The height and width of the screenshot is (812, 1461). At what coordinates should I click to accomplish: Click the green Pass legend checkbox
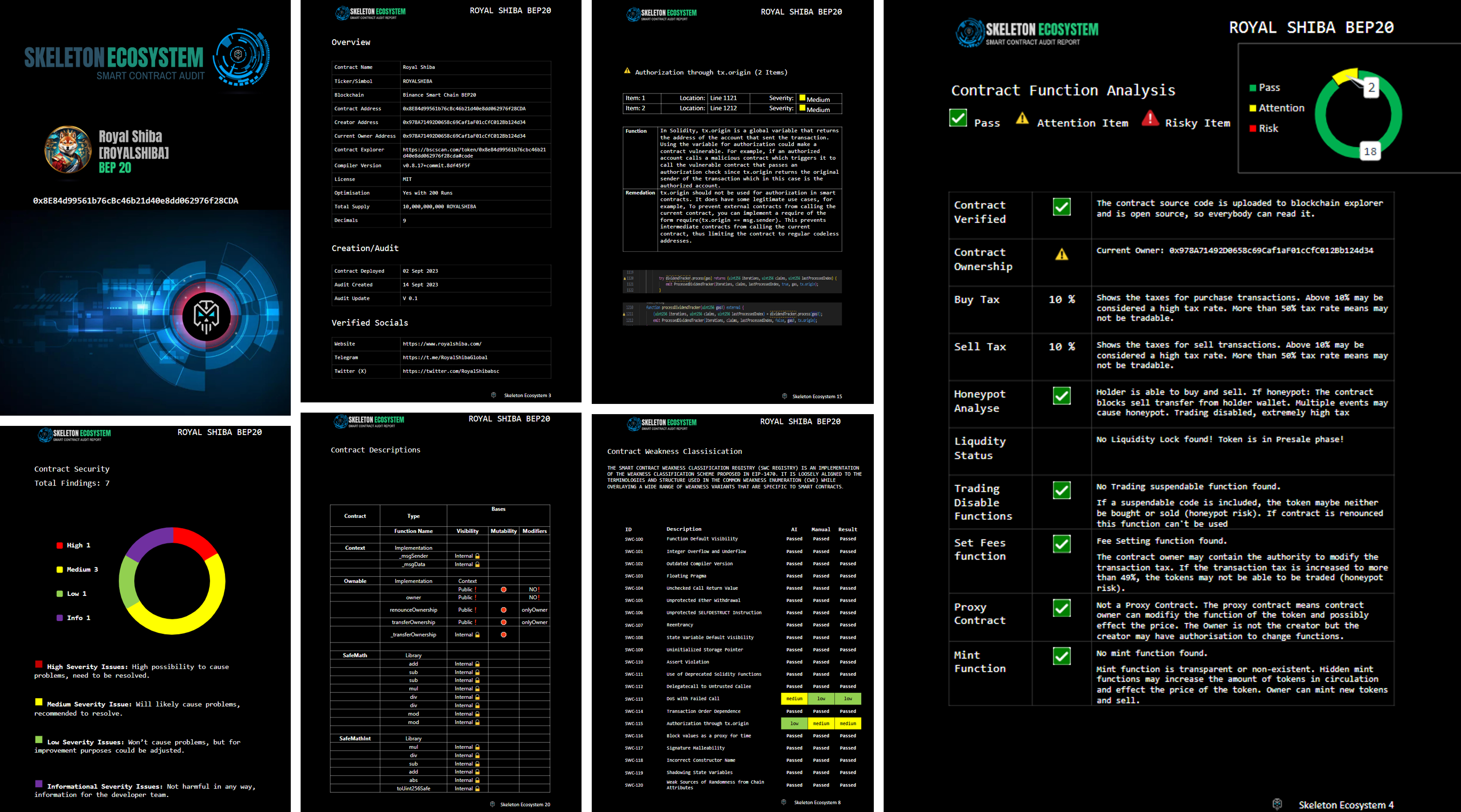[x=958, y=118]
